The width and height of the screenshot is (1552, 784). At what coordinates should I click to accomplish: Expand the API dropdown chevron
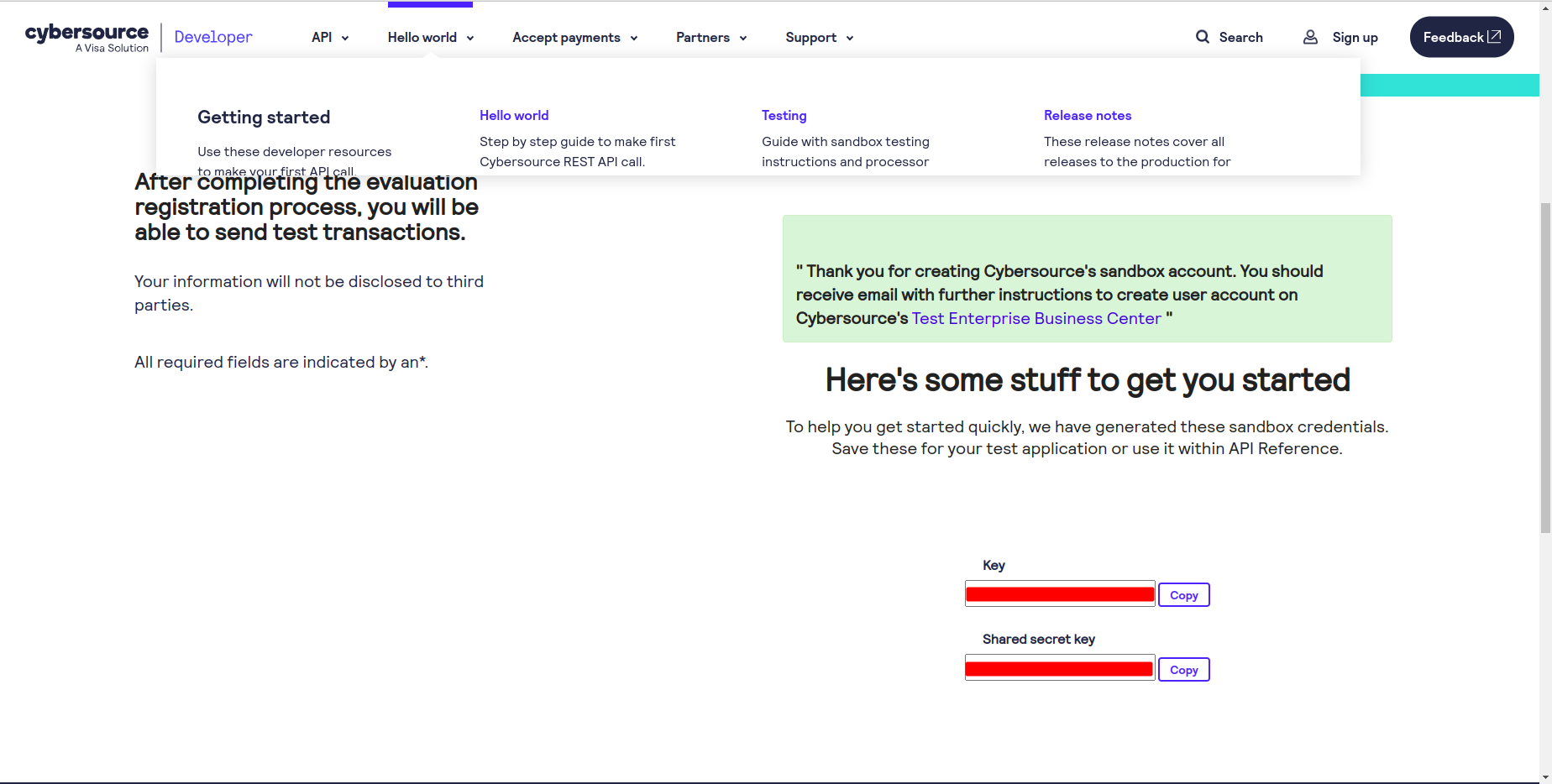[x=345, y=38]
